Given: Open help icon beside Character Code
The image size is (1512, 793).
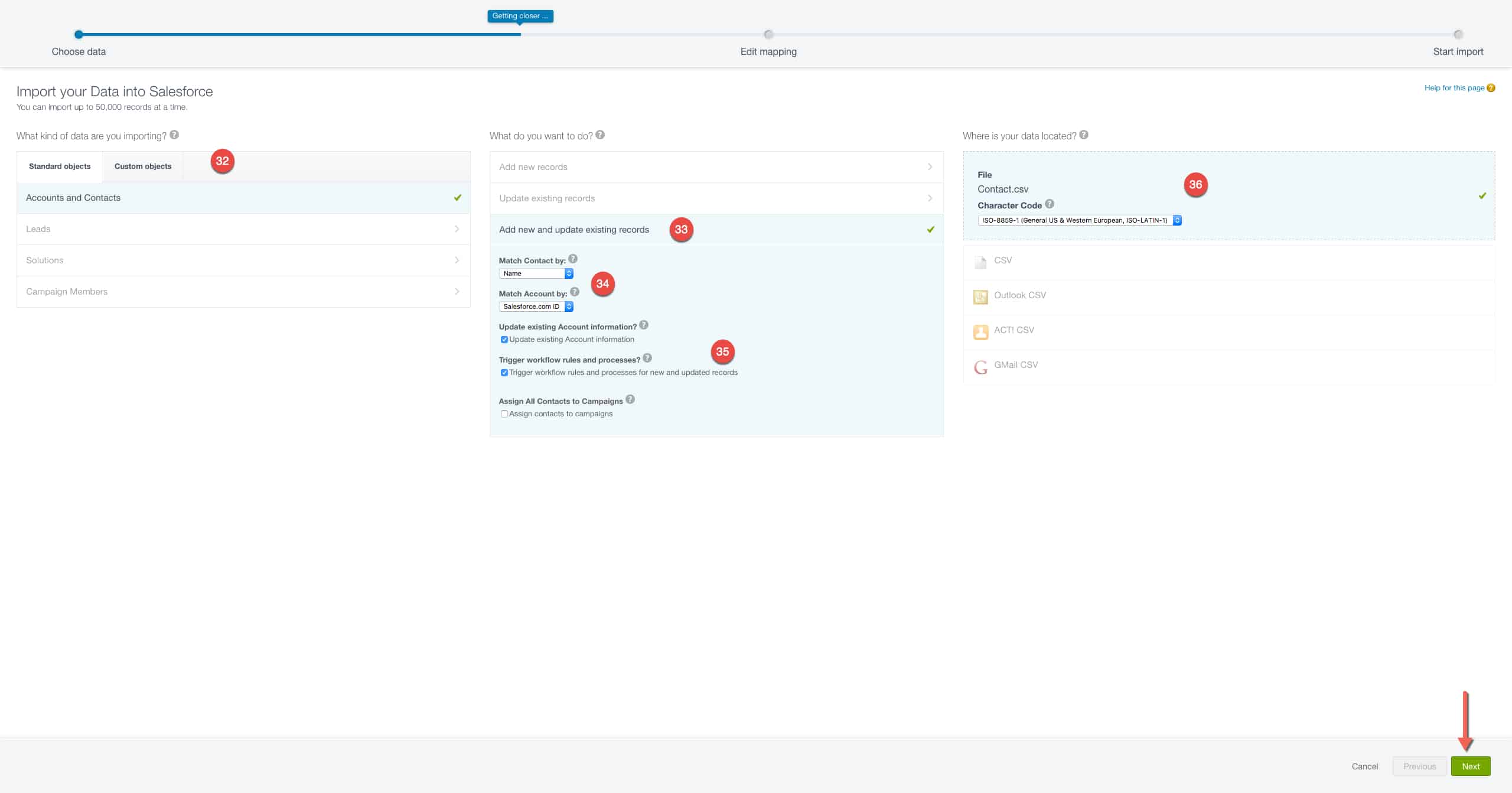Looking at the screenshot, I should tap(1049, 204).
